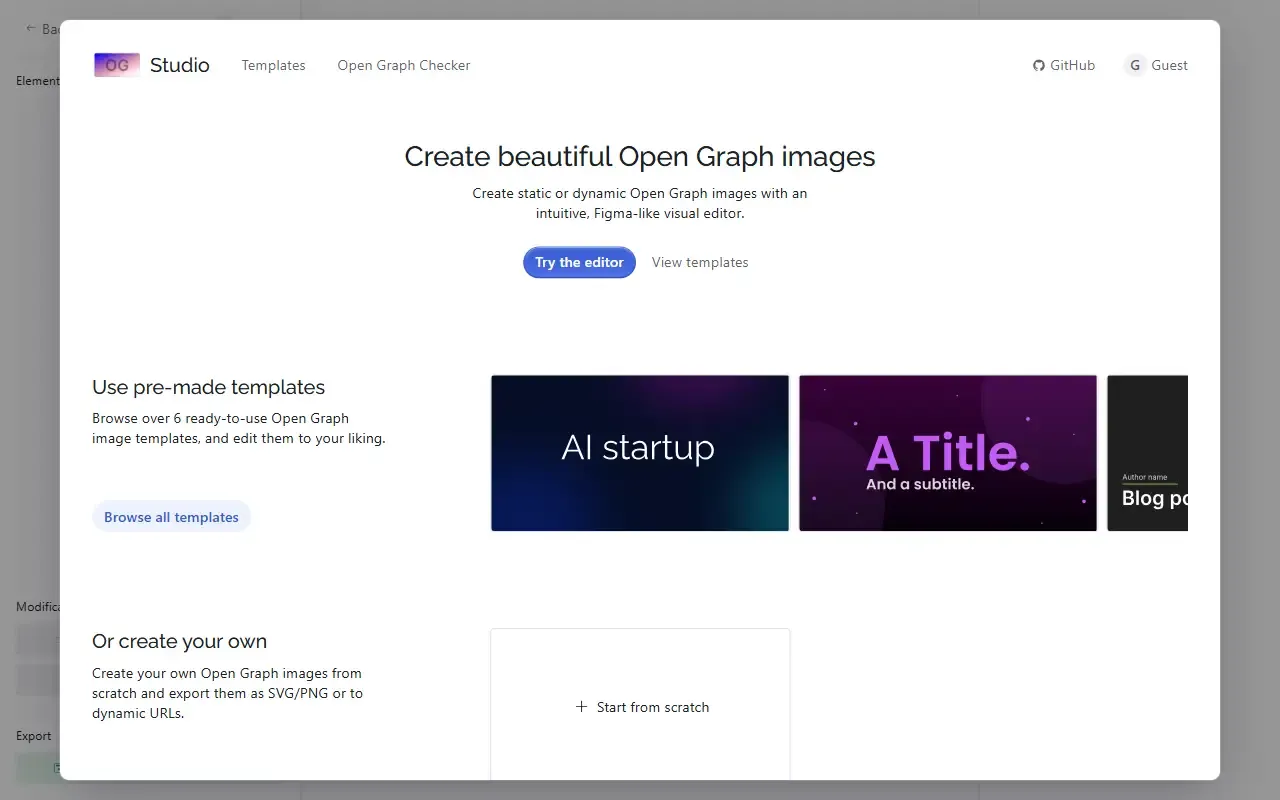Open the Templates nav link
The width and height of the screenshot is (1280, 800).
[273, 65]
